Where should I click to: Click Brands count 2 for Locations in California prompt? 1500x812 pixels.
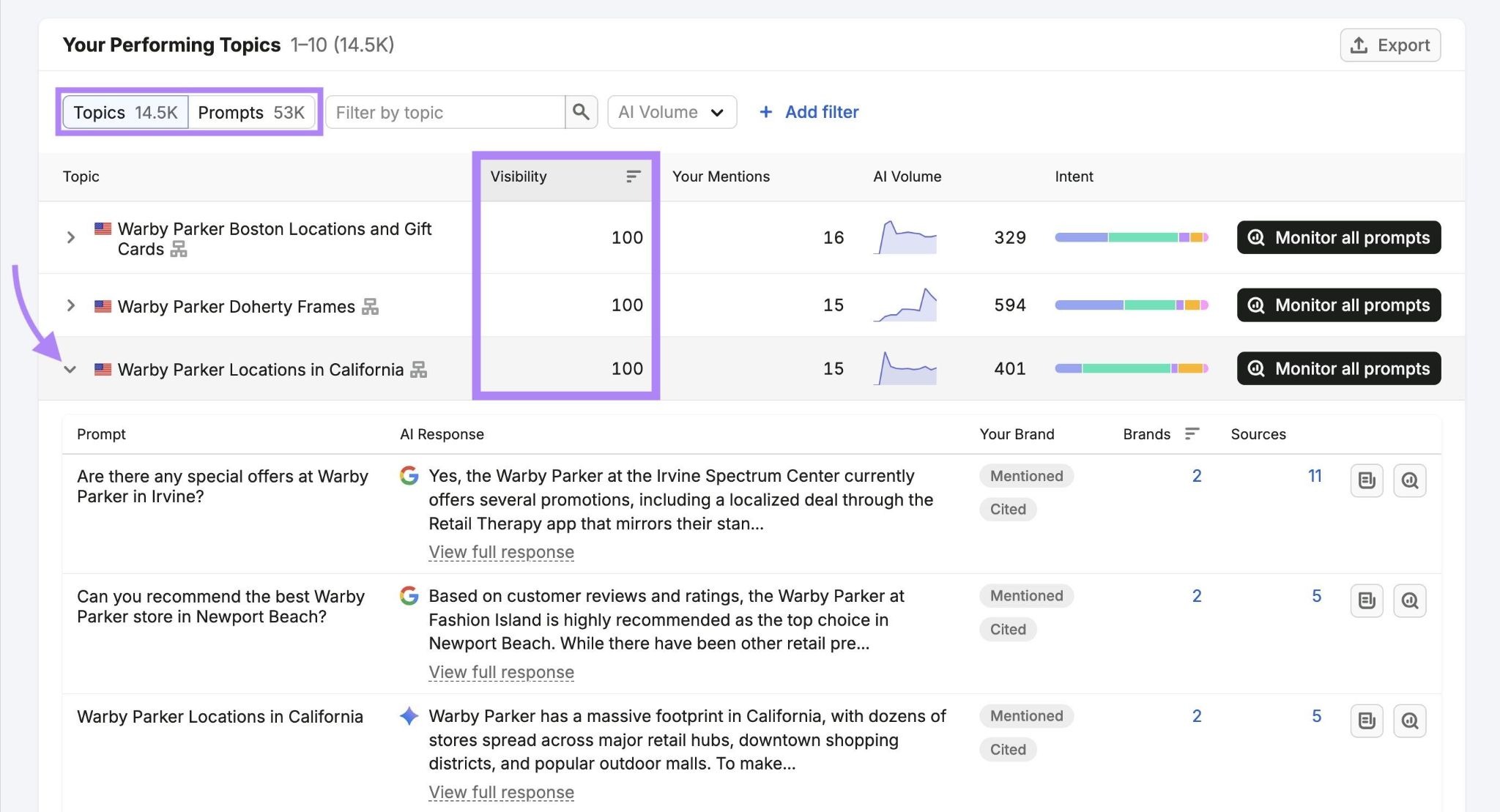coord(1197,716)
